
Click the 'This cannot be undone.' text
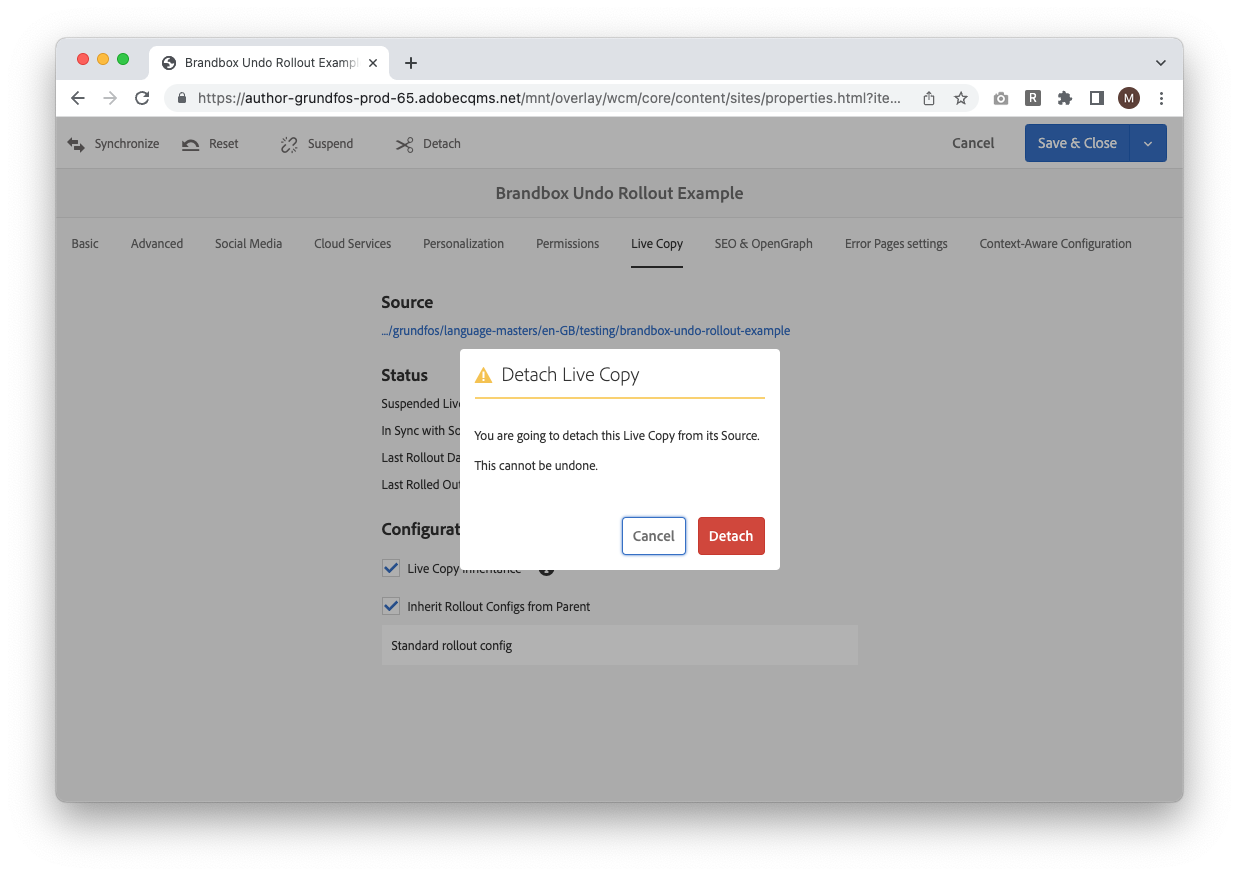coord(536,466)
